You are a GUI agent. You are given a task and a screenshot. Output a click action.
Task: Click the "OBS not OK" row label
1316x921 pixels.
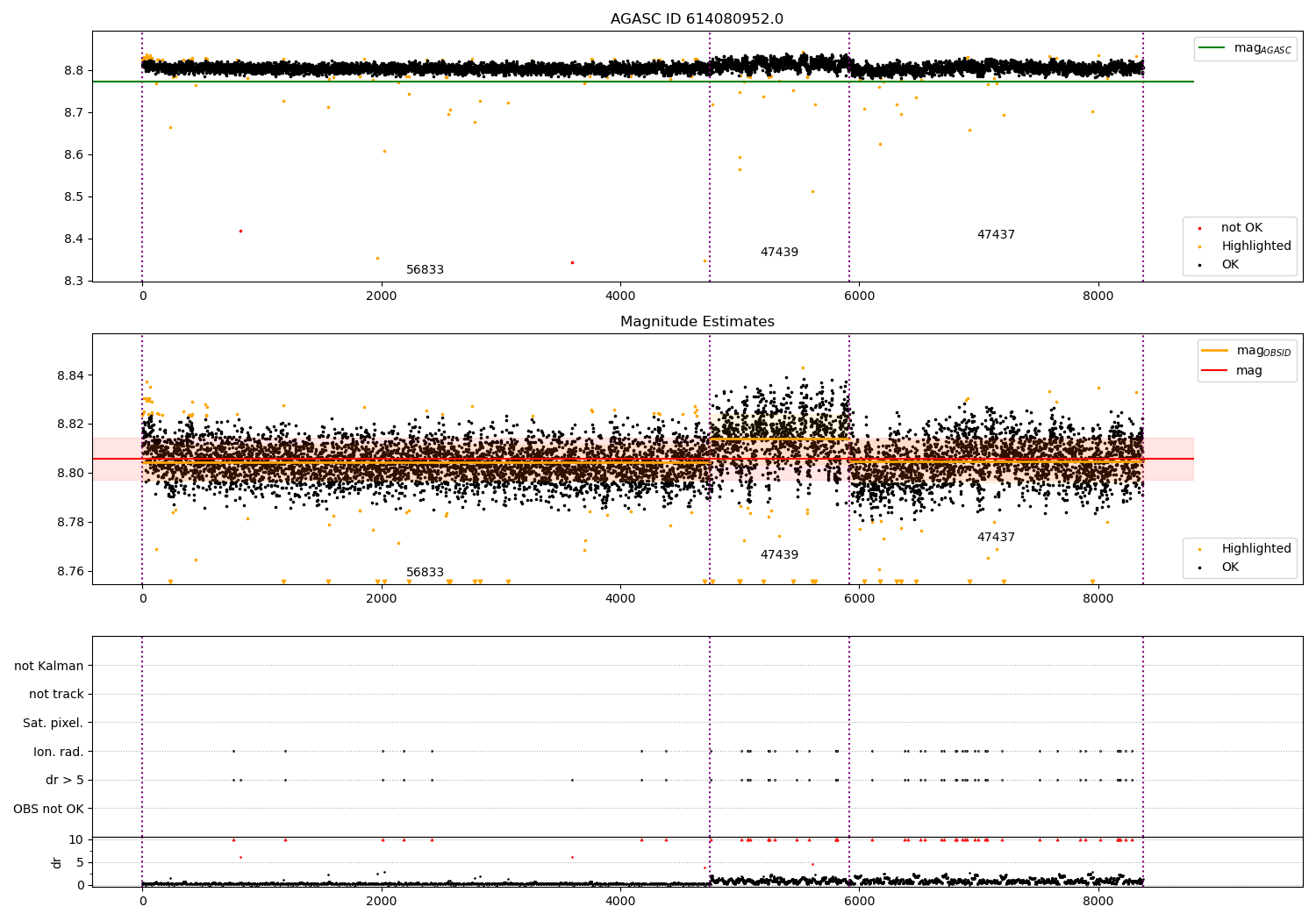48,809
